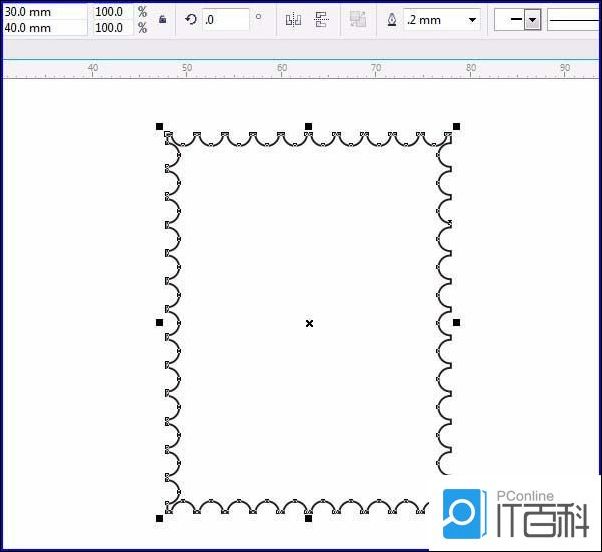Viewport: 602px width, 552px height.
Task: Click the bottom-center selection handle
Action: point(308,519)
